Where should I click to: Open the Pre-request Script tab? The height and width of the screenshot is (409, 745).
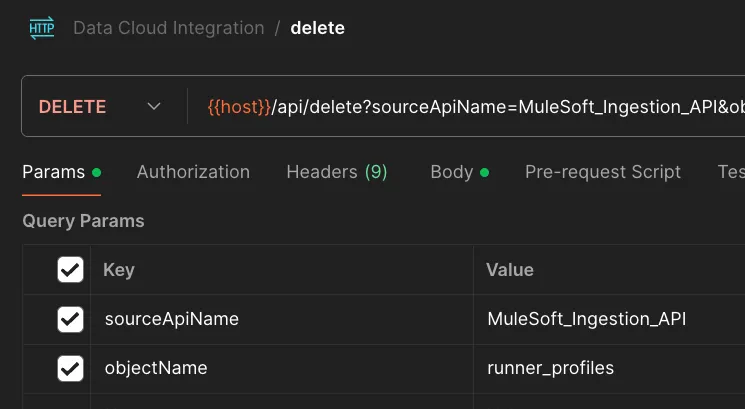tap(603, 172)
